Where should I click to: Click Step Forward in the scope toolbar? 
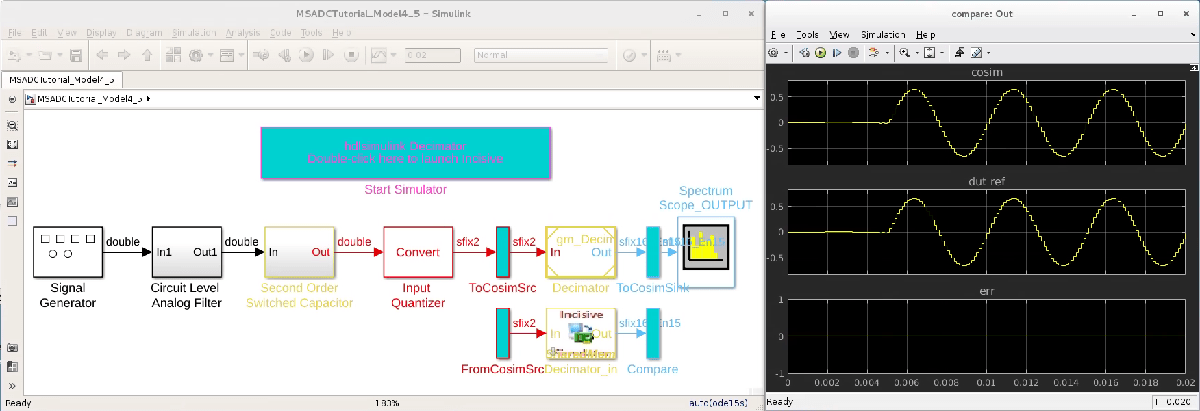[x=837, y=53]
